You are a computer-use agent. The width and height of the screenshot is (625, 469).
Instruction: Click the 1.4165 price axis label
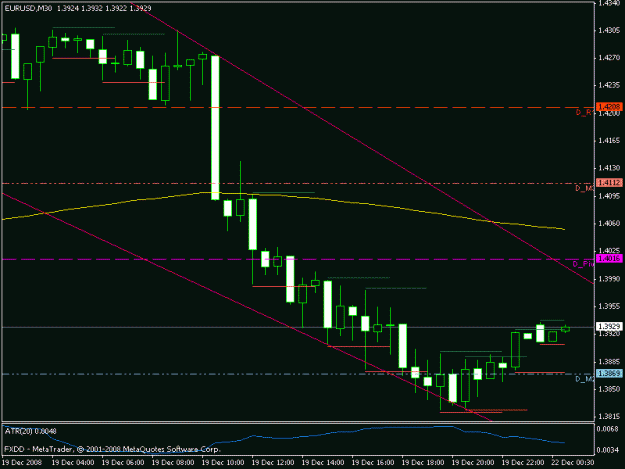pos(609,141)
